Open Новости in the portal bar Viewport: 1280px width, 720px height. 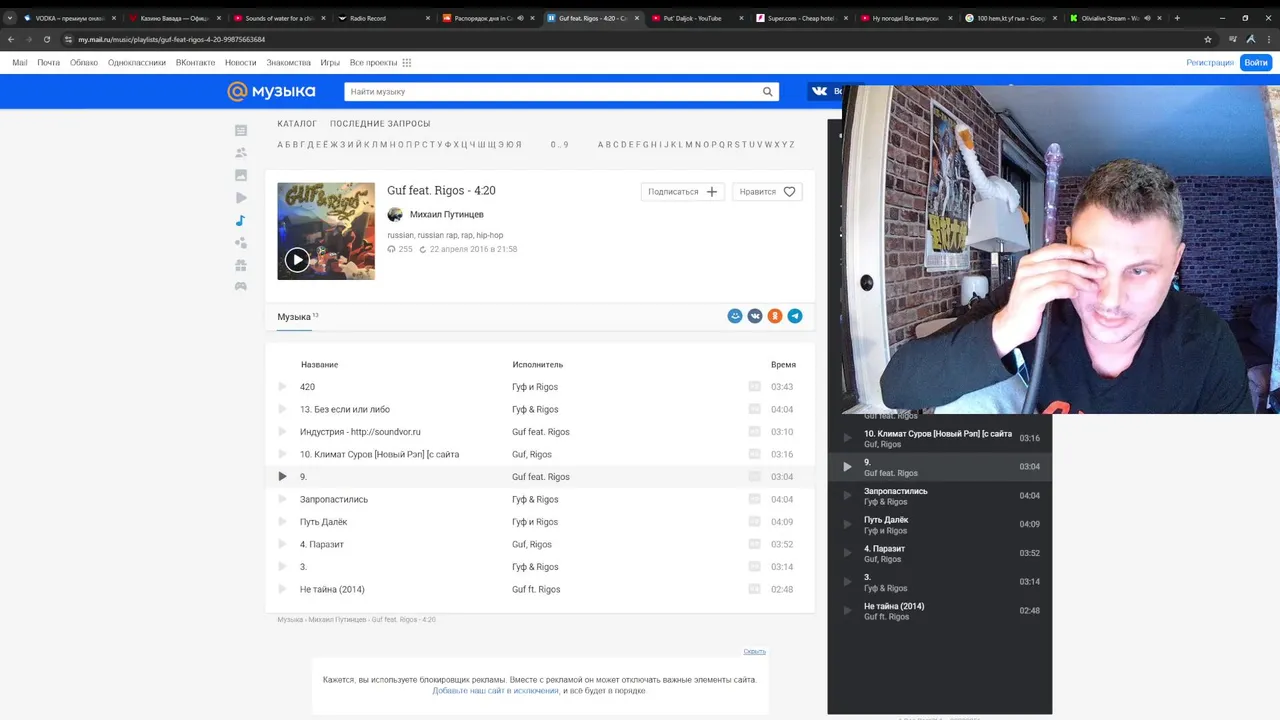pyautogui.click(x=241, y=62)
